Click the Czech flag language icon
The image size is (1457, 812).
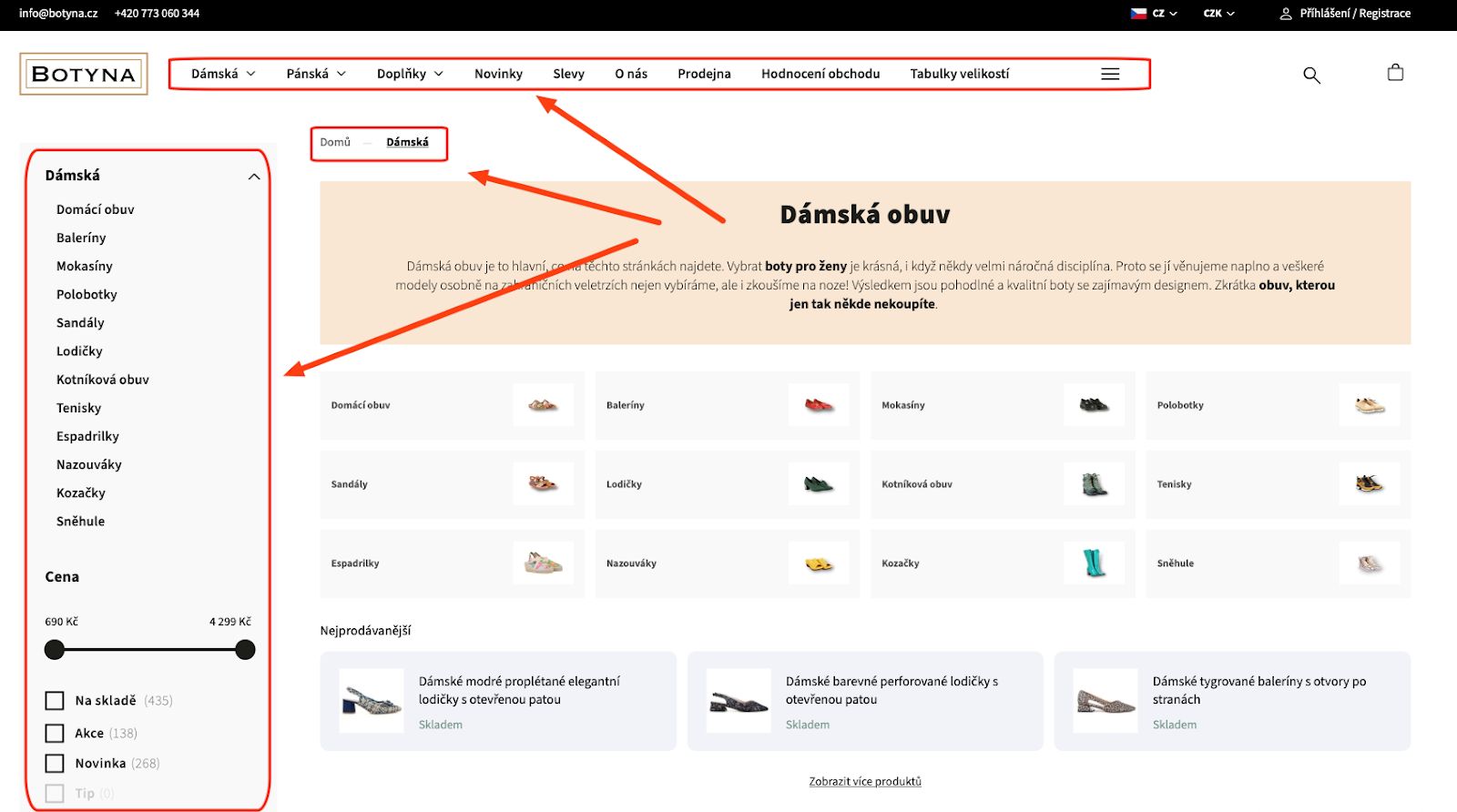click(x=1138, y=14)
